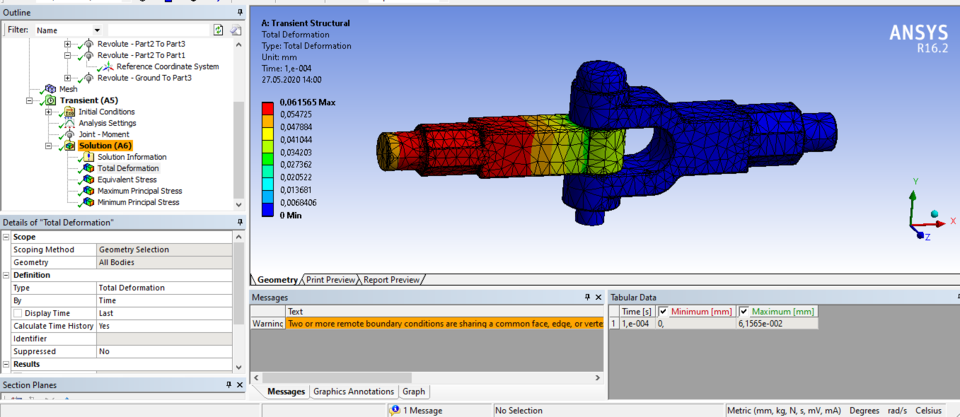Select Equivalent Stress in the tree

click(x=127, y=179)
